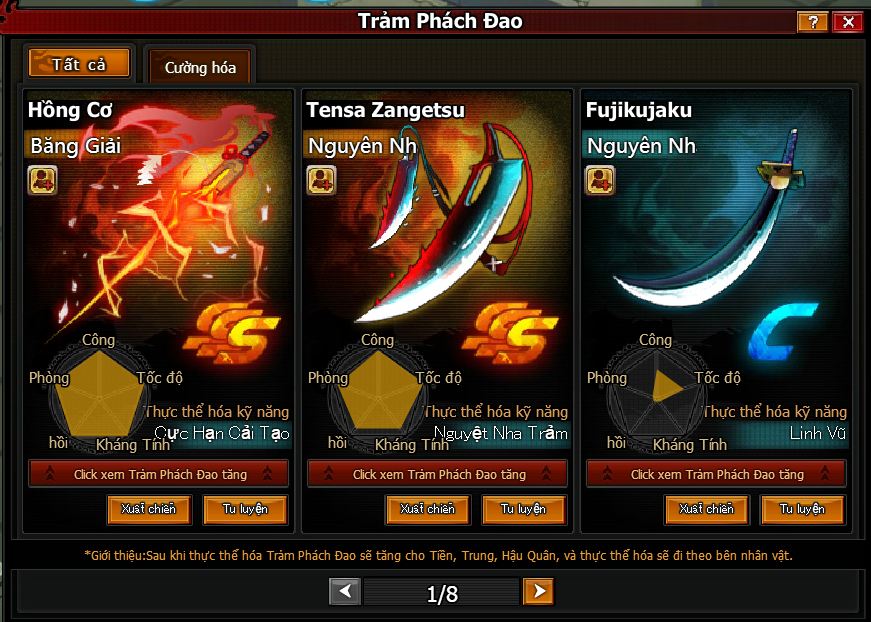Open the help question mark icon
The image size is (871, 622).
click(x=813, y=22)
